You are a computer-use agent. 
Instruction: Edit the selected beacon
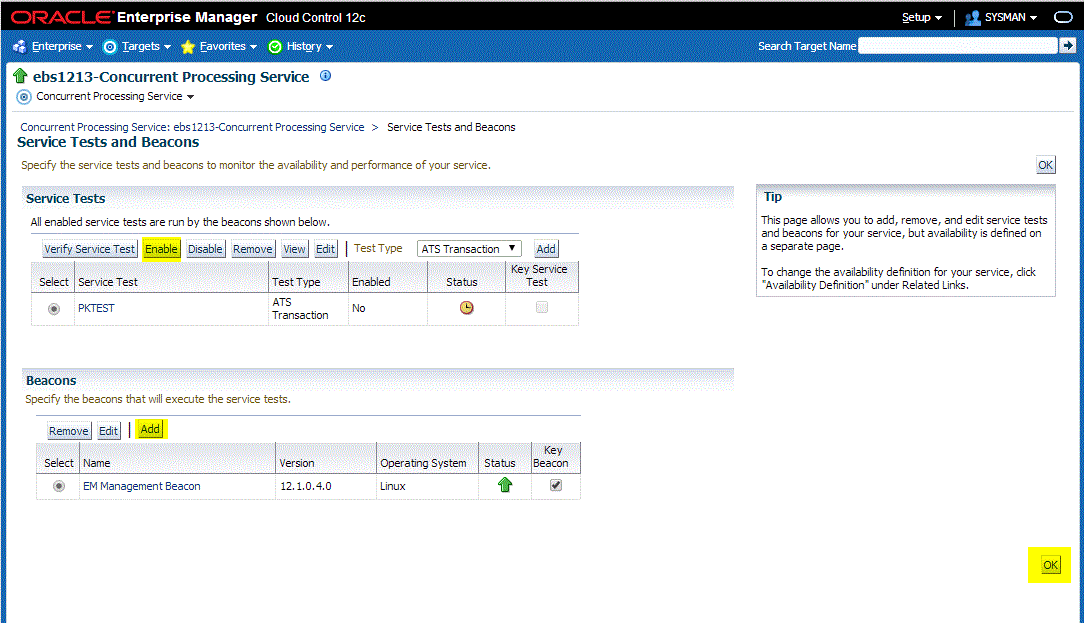pyautogui.click(x=108, y=431)
